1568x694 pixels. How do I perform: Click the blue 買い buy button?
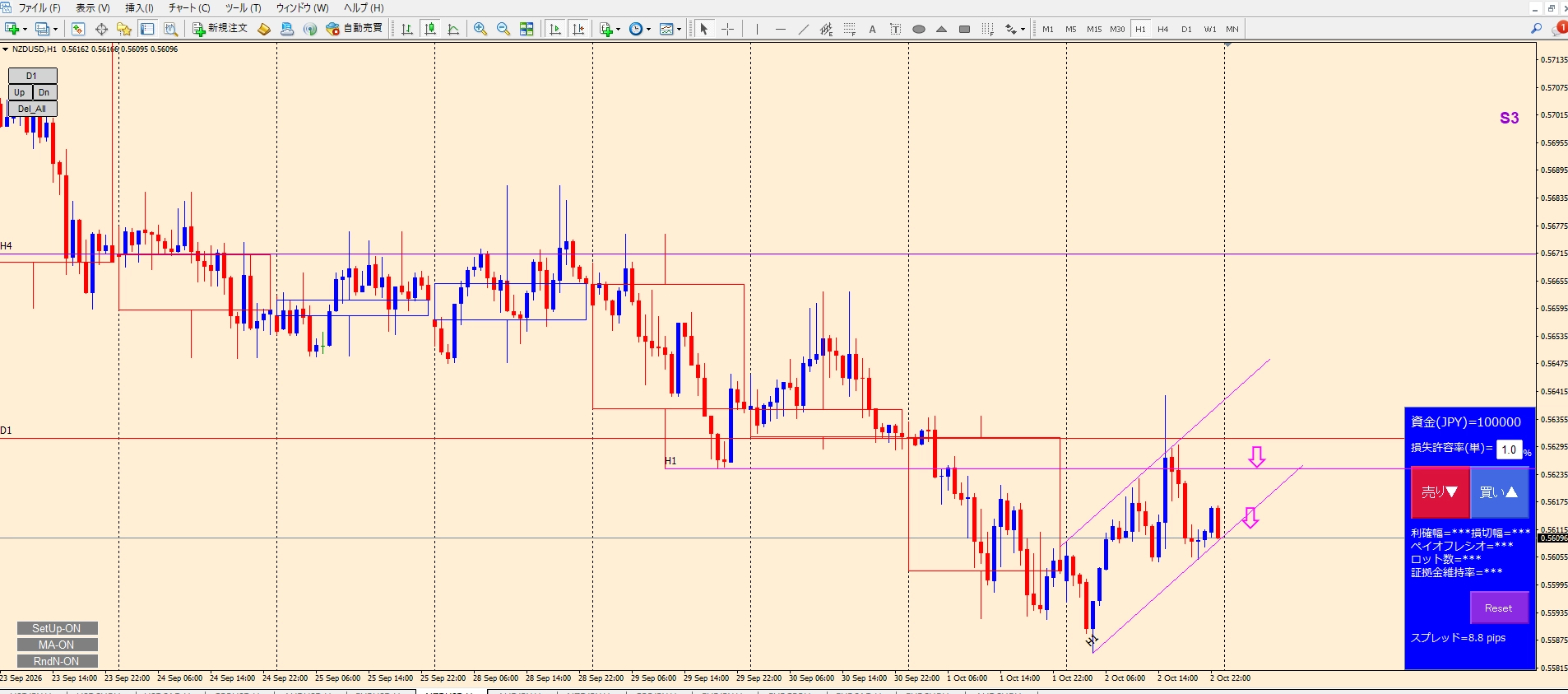1499,492
